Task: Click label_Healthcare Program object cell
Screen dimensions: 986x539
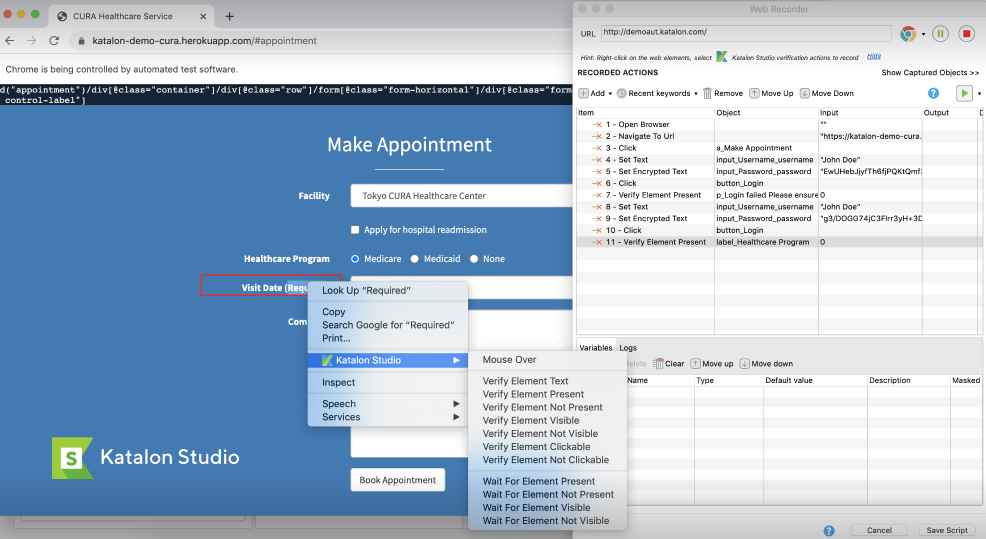Action: (x=766, y=242)
